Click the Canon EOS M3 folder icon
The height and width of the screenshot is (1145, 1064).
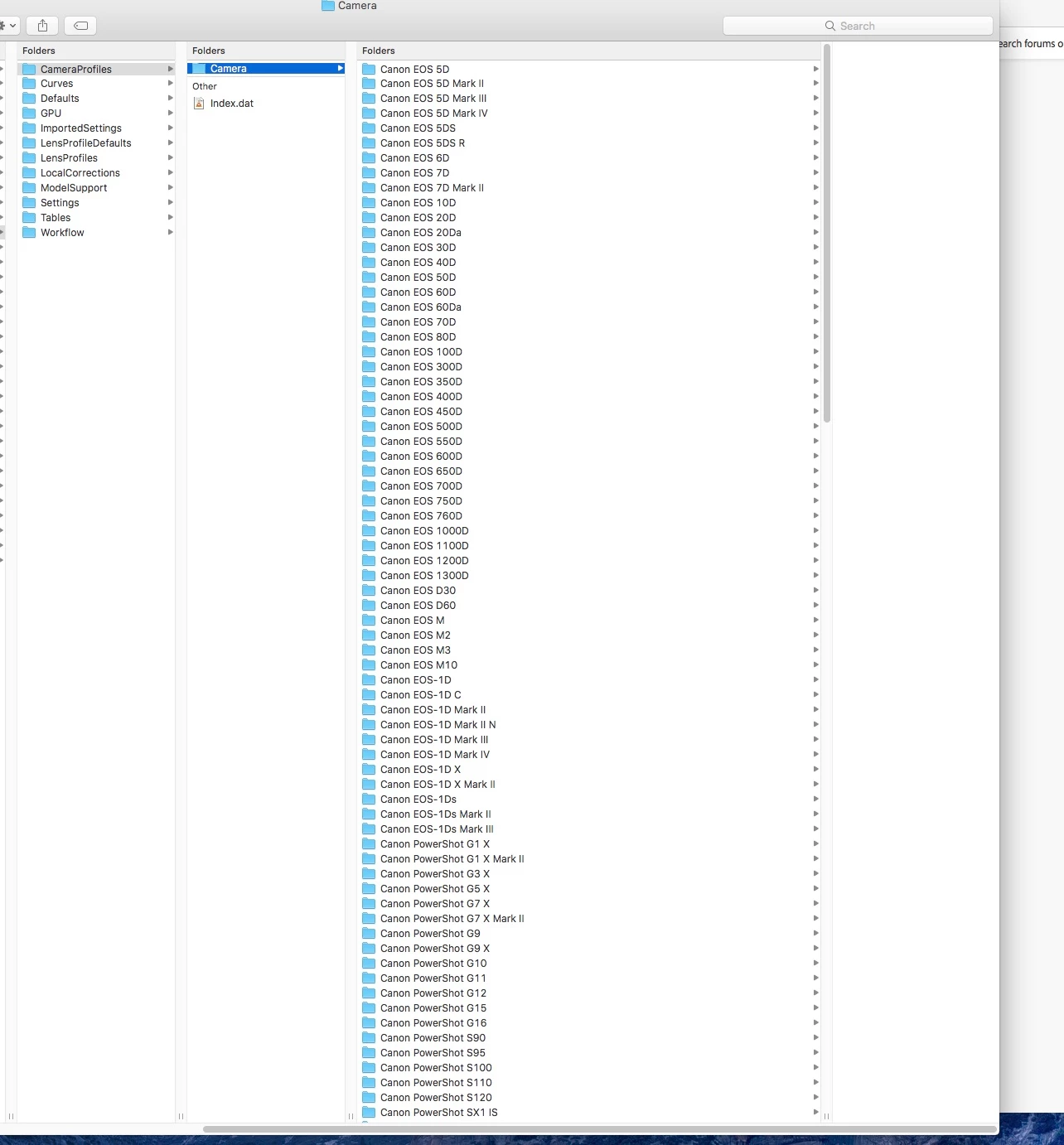(x=369, y=650)
